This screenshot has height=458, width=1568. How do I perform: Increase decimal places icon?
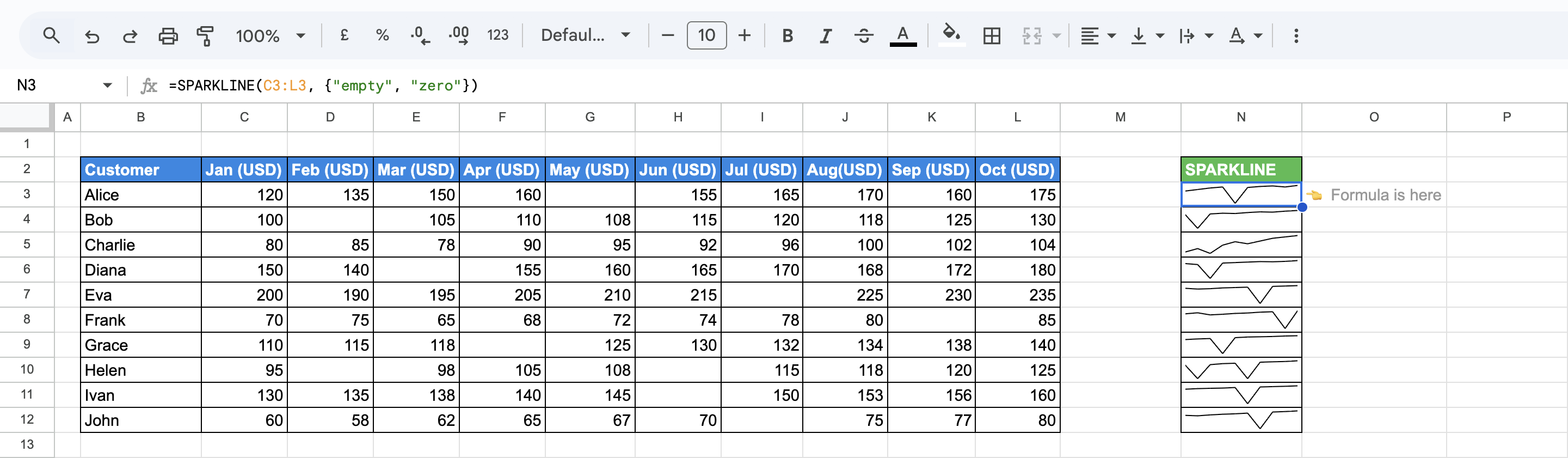click(x=459, y=35)
